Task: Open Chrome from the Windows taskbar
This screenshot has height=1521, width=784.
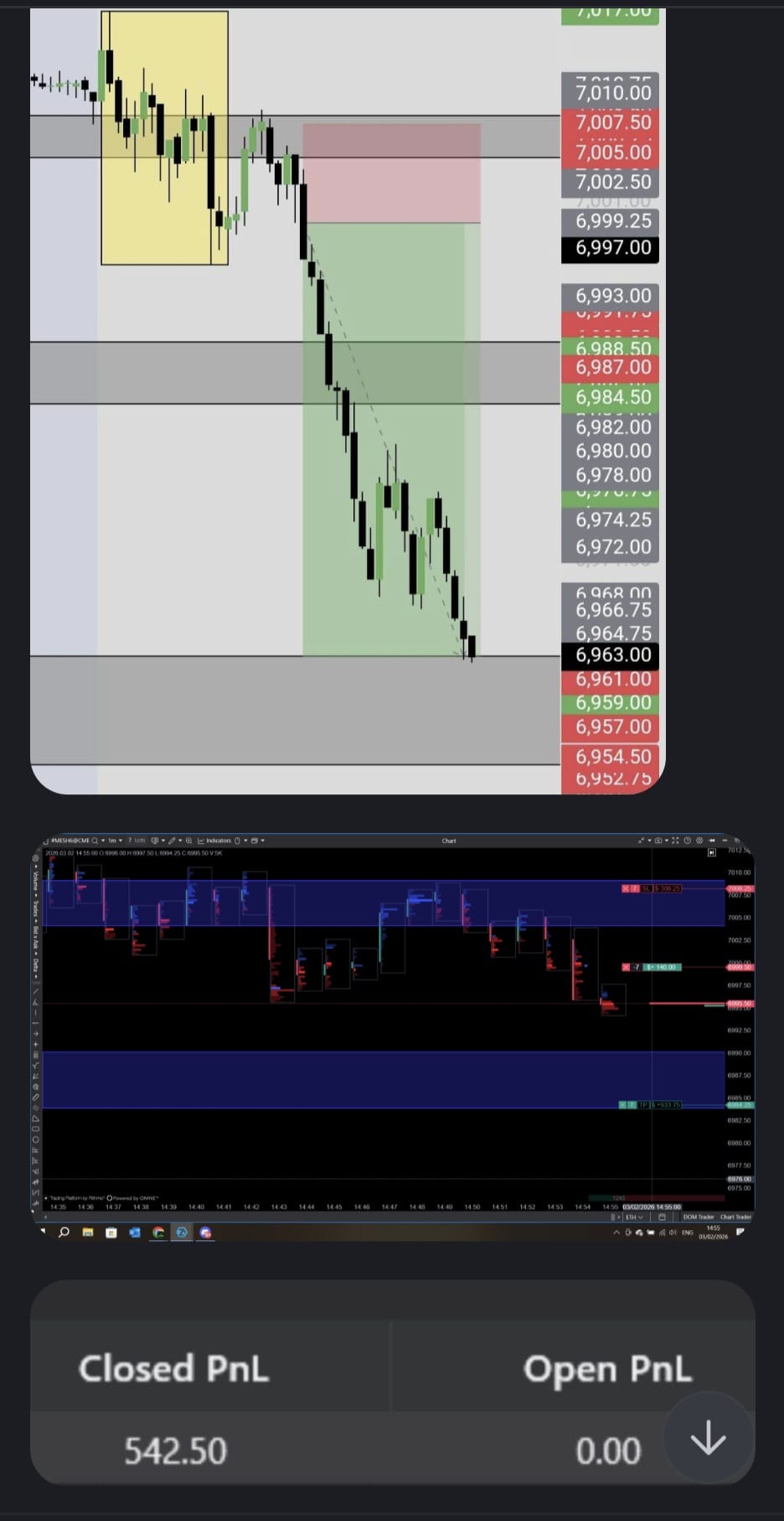Action: coord(158,1232)
